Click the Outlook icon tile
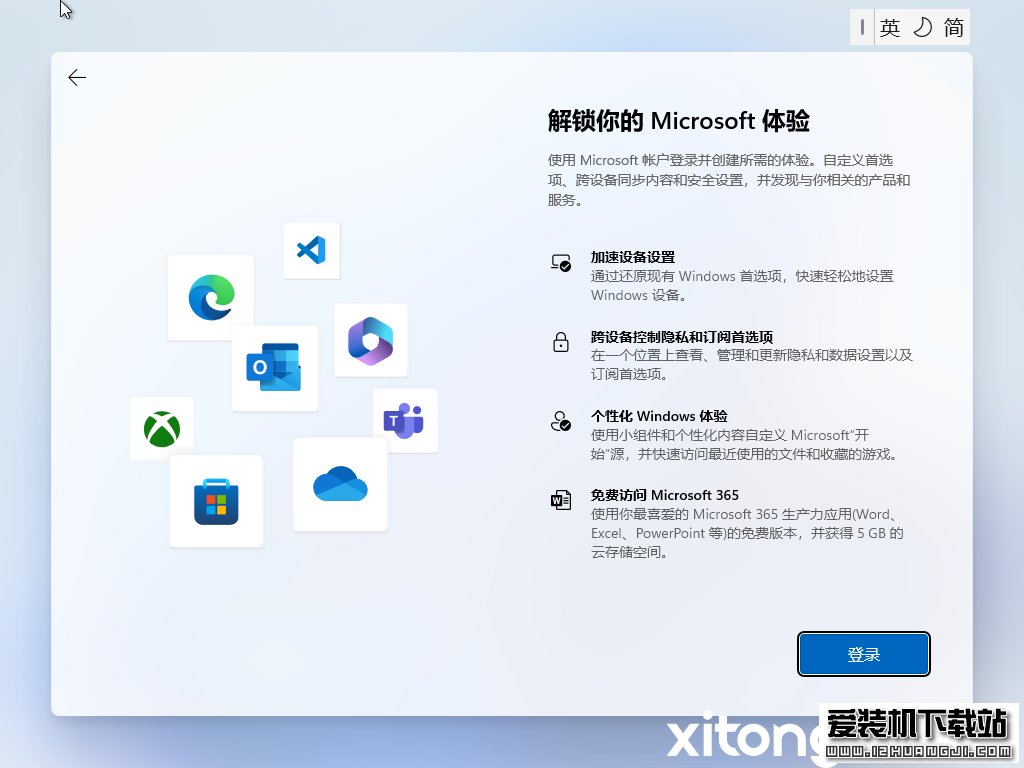Image resolution: width=1024 pixels, height=768 pixels. click(275, 368)
